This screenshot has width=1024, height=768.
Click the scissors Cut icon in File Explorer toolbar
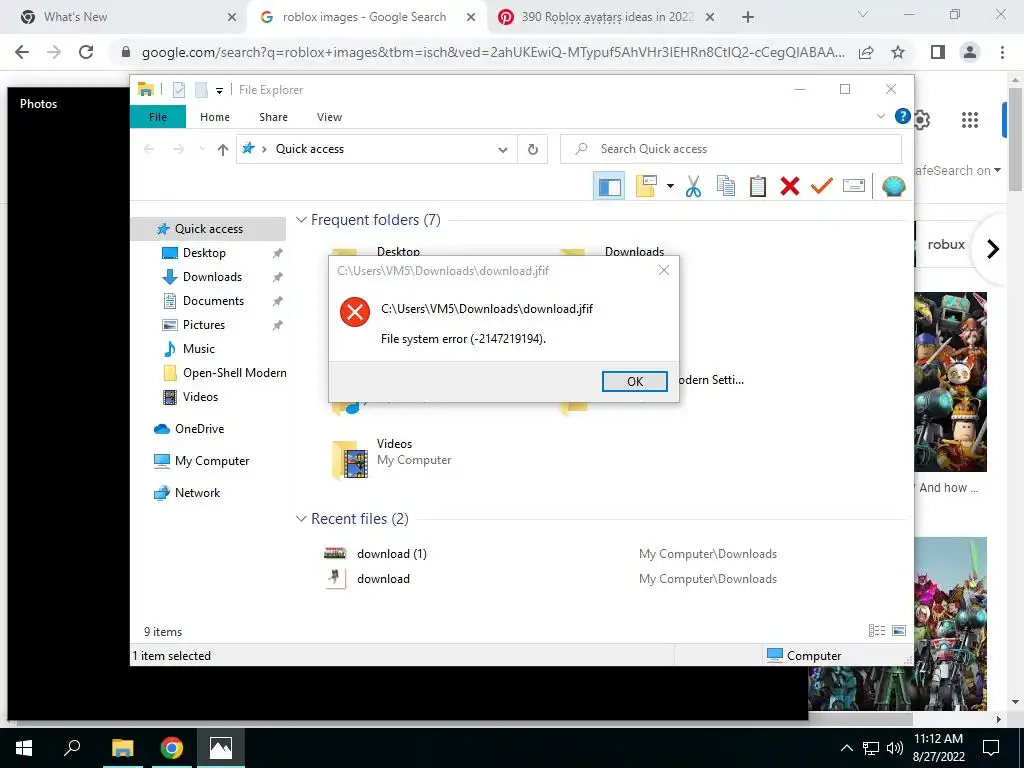pos(693,186)
